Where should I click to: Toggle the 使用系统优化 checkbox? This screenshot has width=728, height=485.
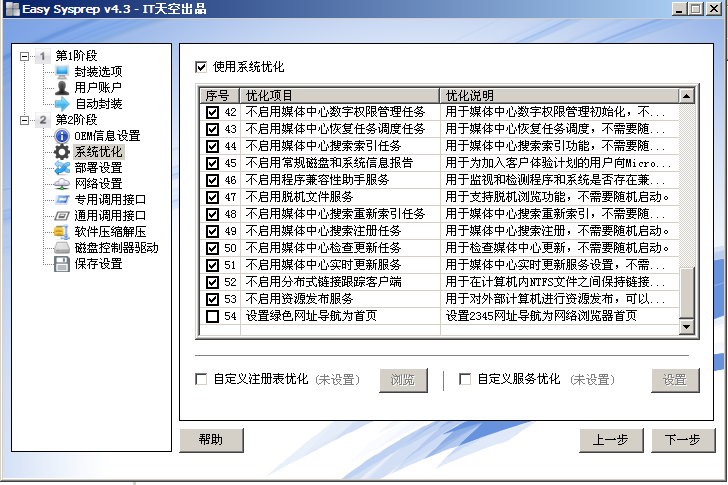pos(202,67)
